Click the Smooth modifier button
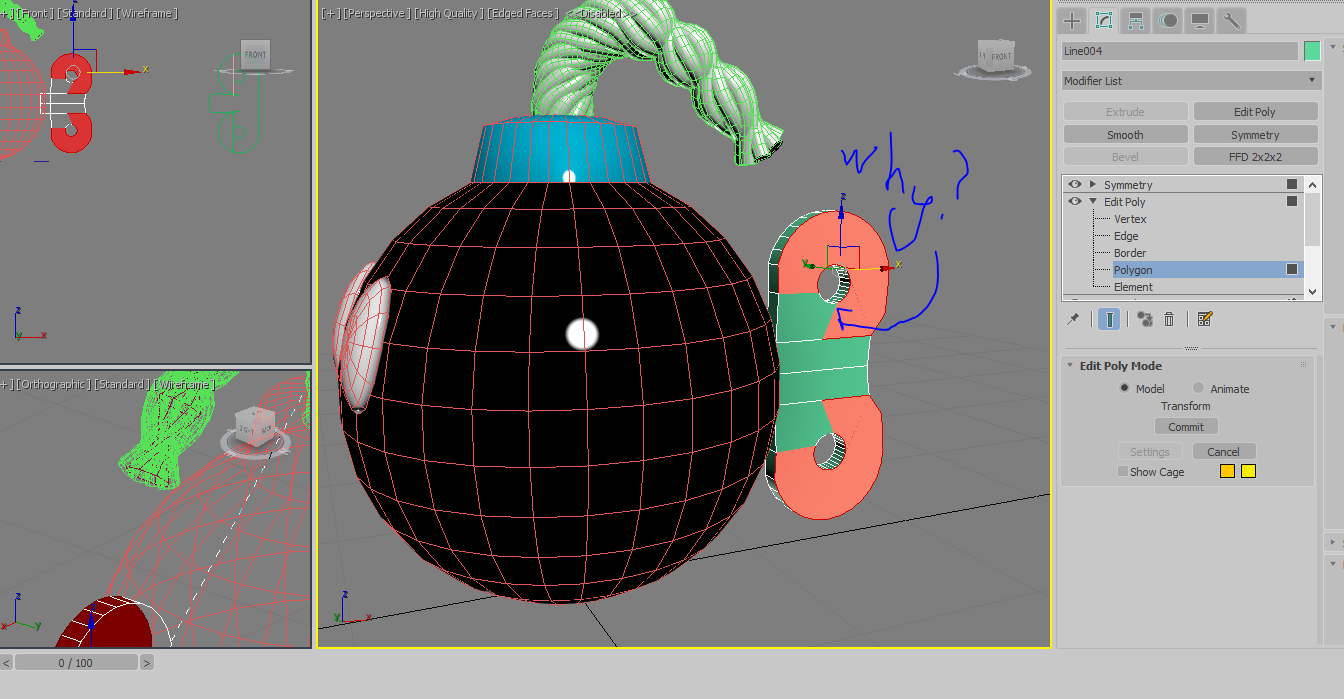Viewport: 1344px width, 699px height. point(1125,134)
